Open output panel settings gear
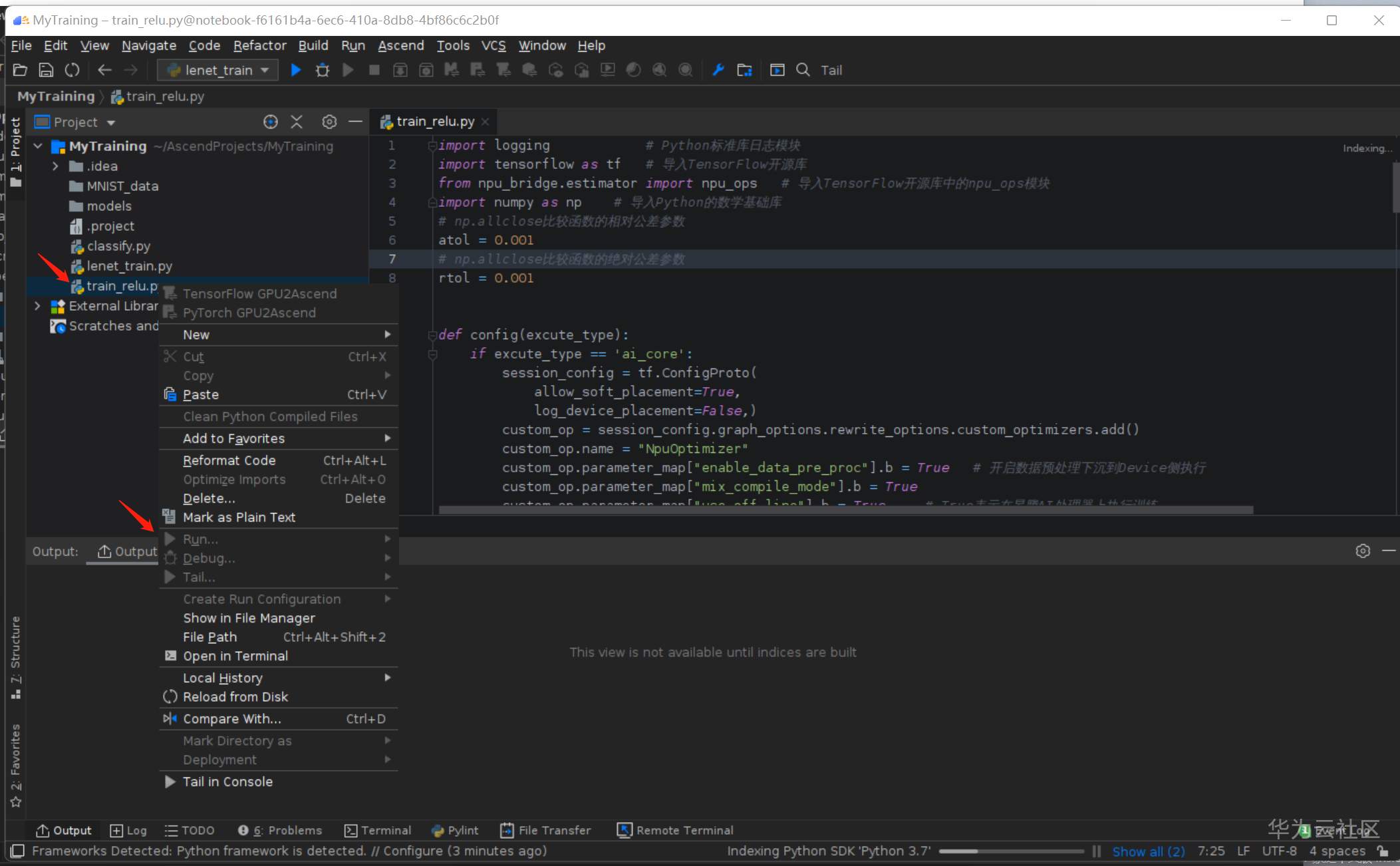 pyautogui.click(x=1363, y=551)
